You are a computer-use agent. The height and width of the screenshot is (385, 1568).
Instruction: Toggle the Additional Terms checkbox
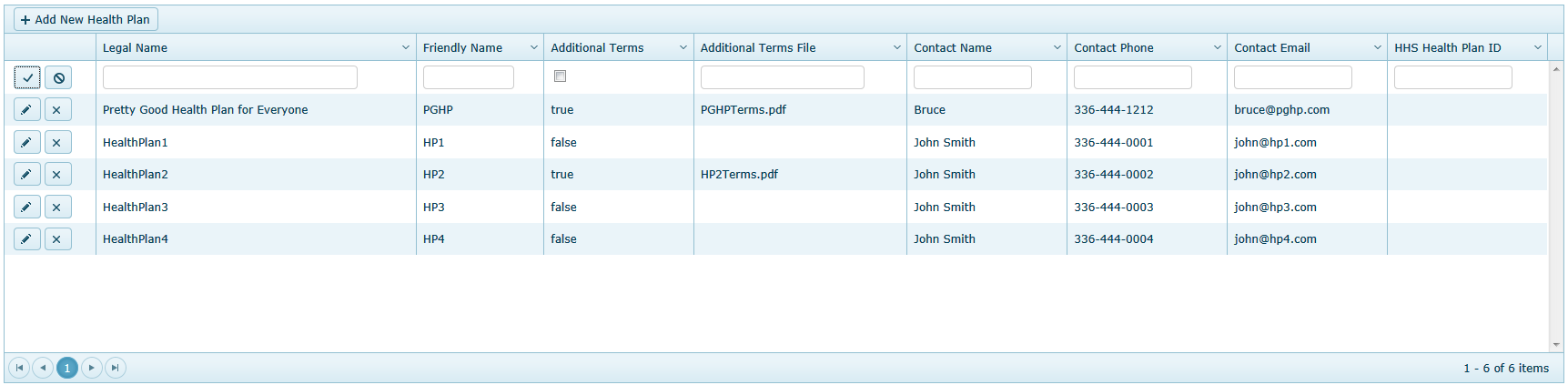(x=561, y=76)
